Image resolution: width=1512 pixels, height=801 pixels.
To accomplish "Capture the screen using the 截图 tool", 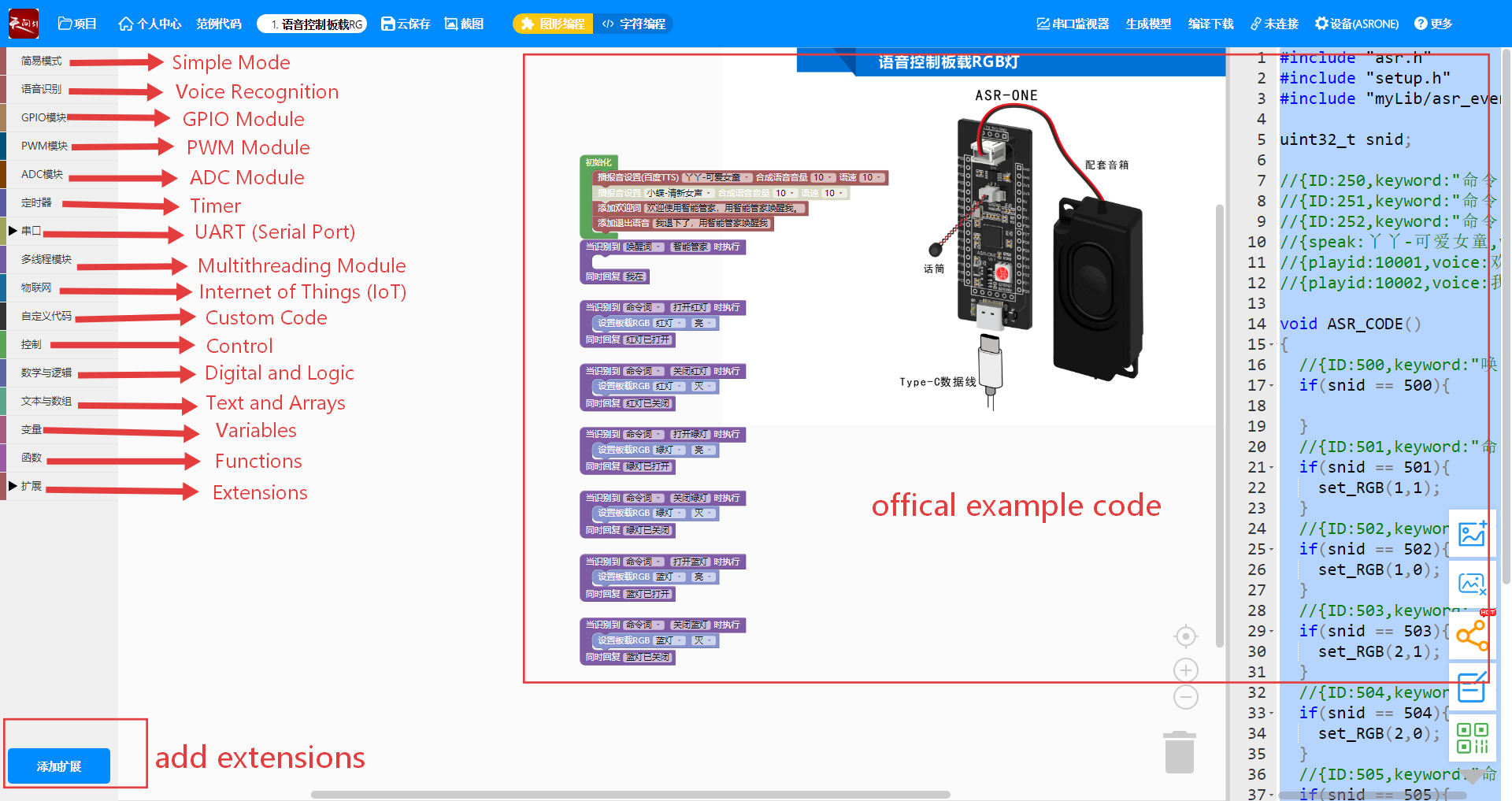I will click(x=464, y=24).
